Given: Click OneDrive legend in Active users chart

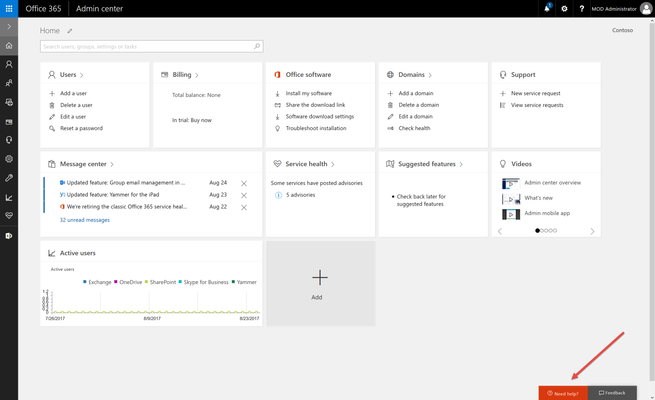Looking at the screenshot, I should (128, 282).
